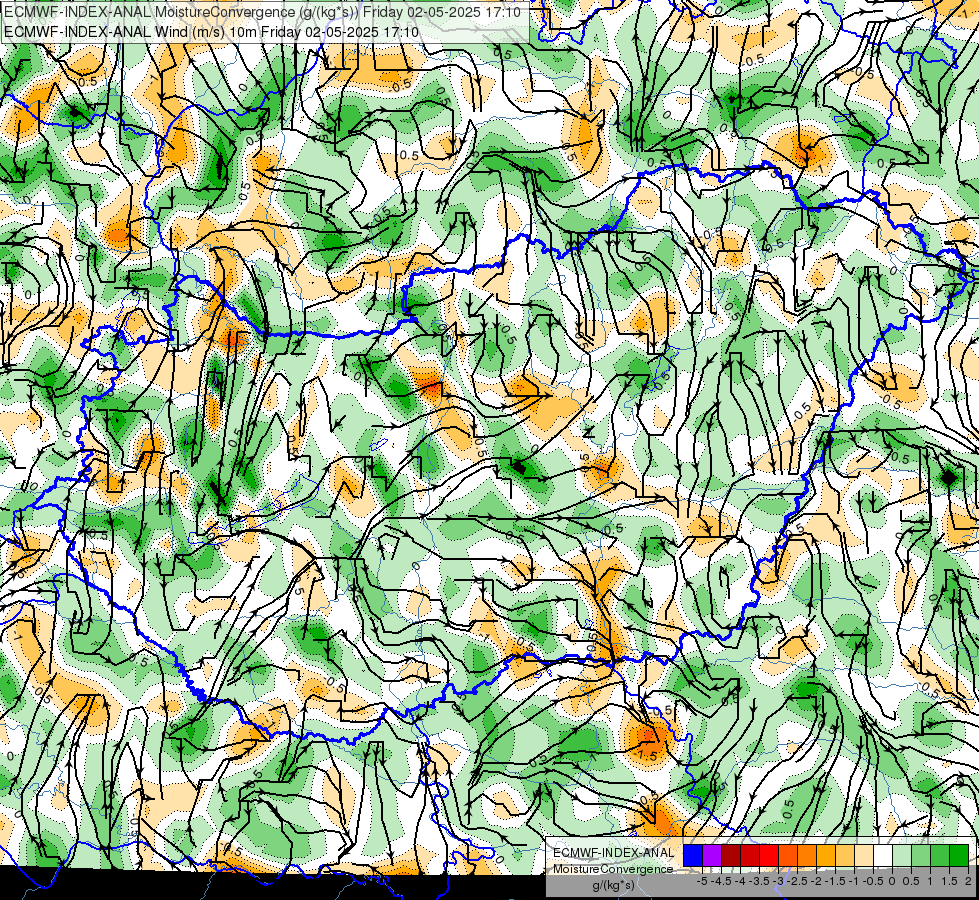Select the darkest green swatch at legend end
The height and width of the screenshot is (900, 979).
click(x=959, y=855)
